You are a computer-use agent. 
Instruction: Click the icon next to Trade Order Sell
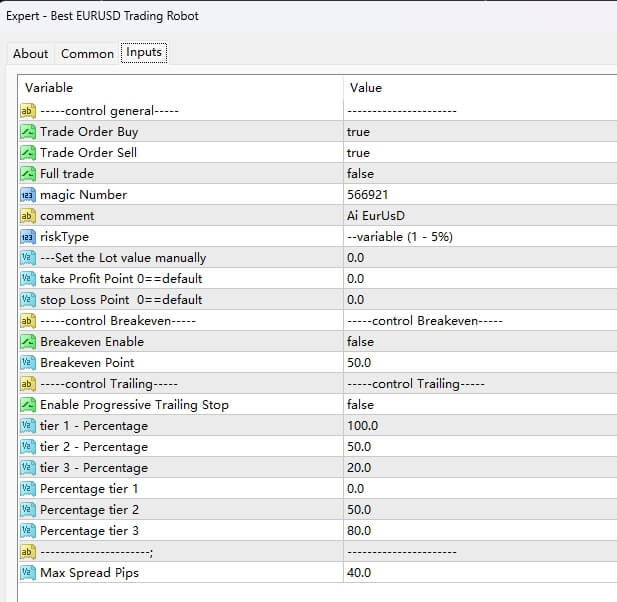click(x=28, y=153)
